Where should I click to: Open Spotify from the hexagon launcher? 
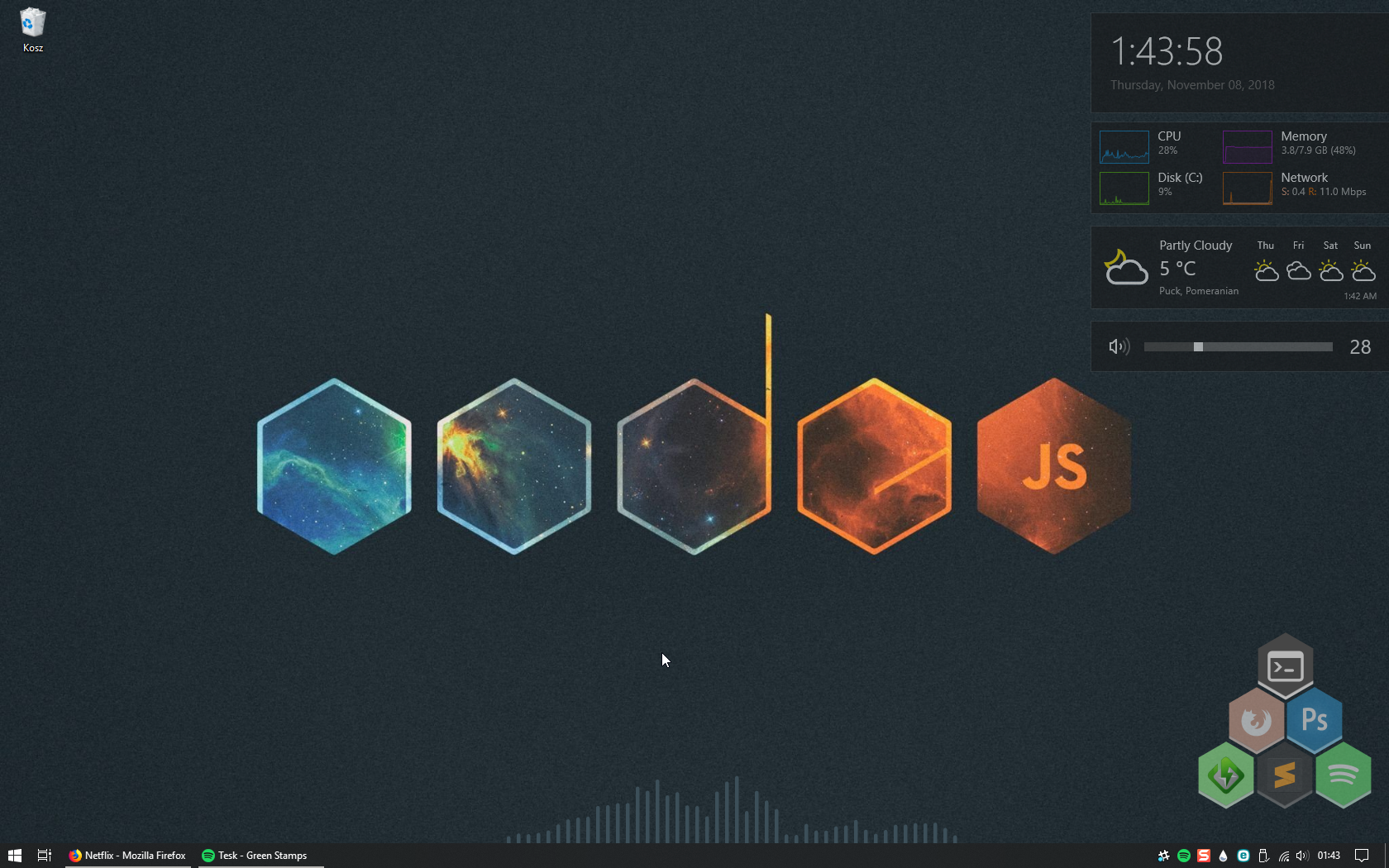click(x=1343, y=775)
